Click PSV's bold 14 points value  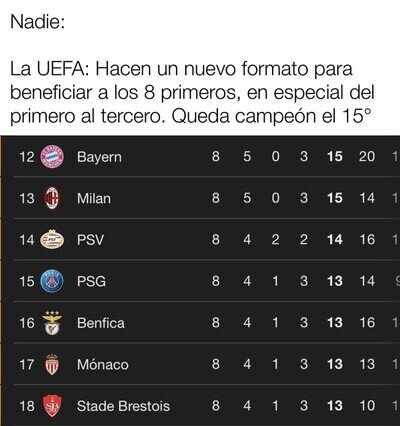(x=335, y=239)
